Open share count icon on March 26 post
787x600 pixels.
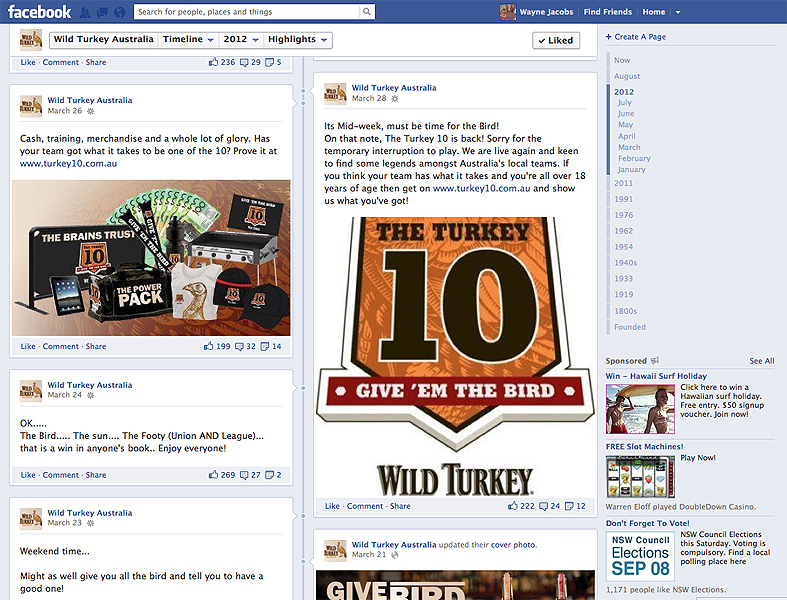(x=265, y=346)
